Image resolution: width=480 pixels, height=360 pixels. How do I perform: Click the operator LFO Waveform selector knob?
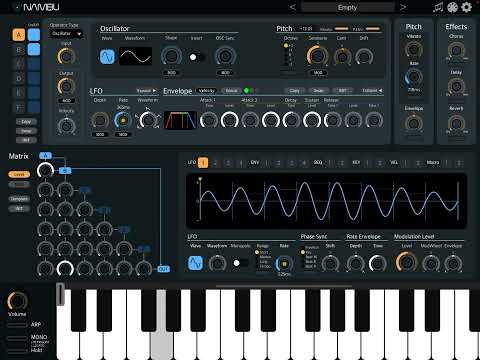(x=148, y=120)
